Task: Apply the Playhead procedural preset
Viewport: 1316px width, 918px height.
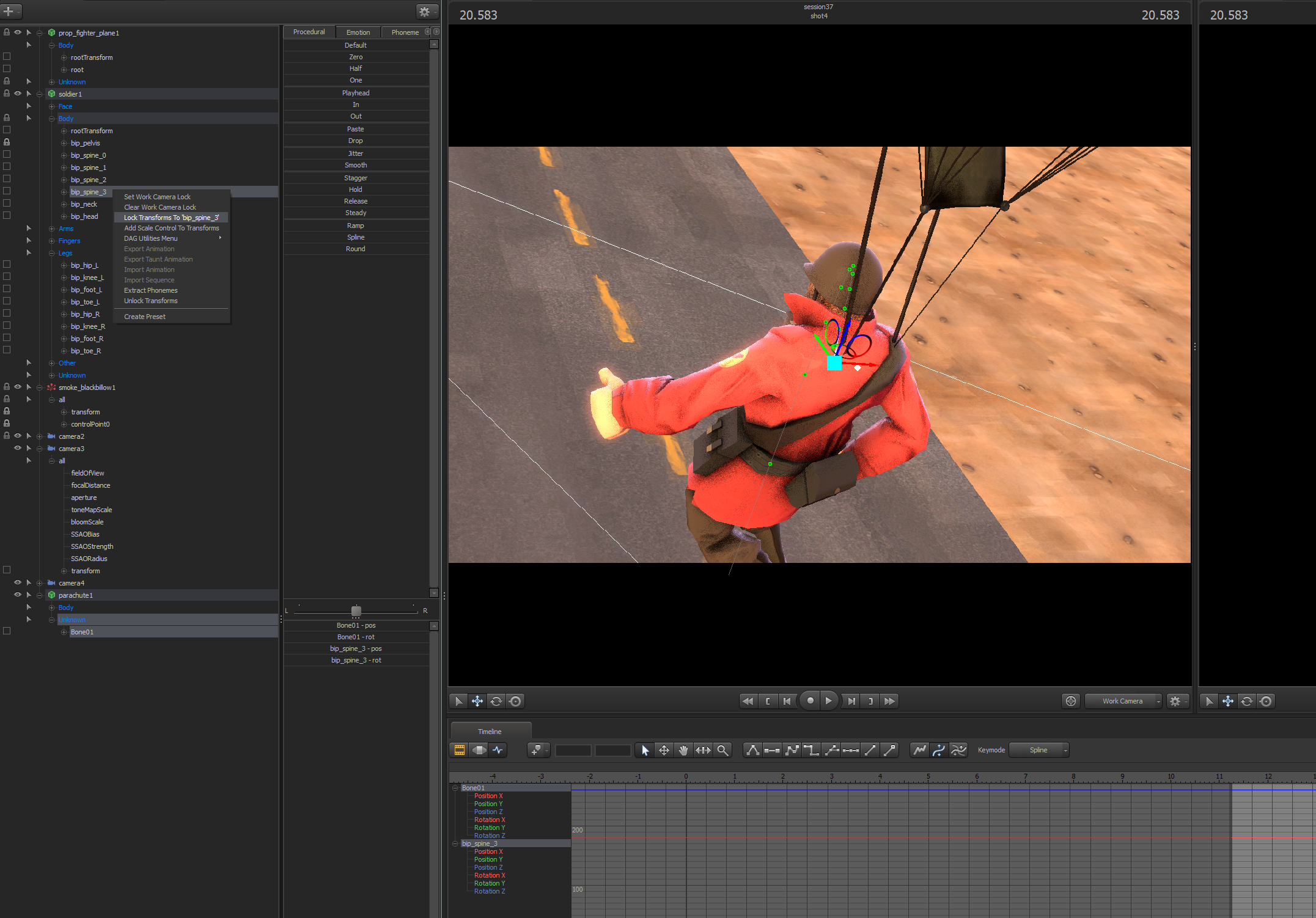Action: [356, 93]
